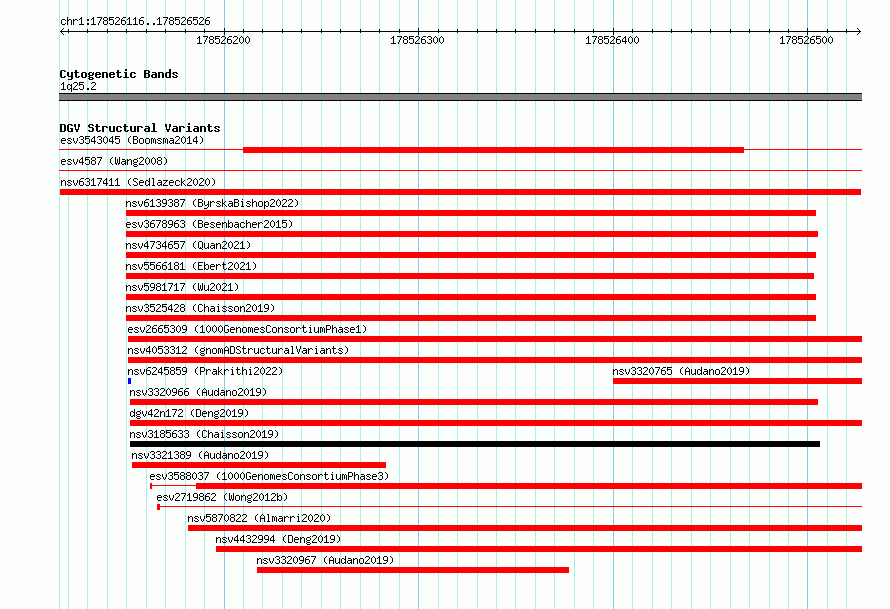The width and height of the screenshot is (890, 609).
Task: Click the nsv3525428 (Chaisson2019) label
Action: click(x=200, y=308)
